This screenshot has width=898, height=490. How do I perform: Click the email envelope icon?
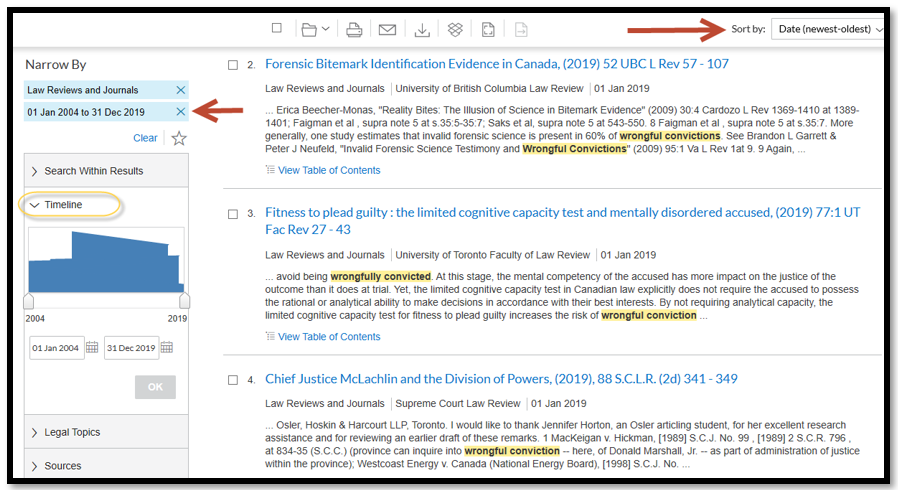point(387,30)
